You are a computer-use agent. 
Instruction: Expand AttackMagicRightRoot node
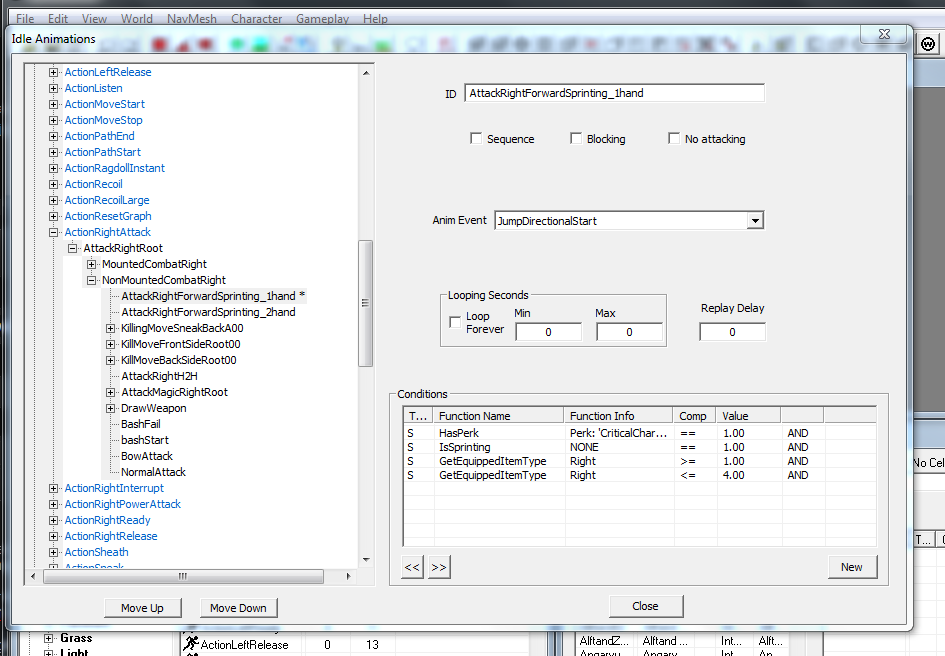(x=110, y=393)
